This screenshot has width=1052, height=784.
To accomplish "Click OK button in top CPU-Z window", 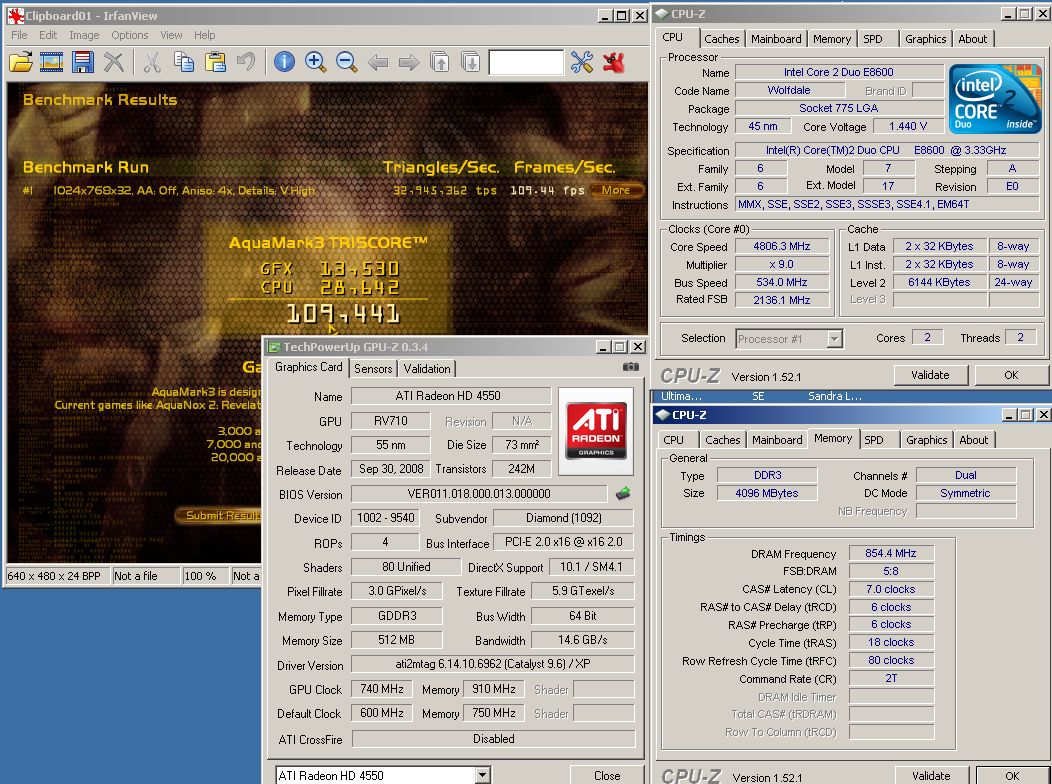I will click(x=1010, y=375).
